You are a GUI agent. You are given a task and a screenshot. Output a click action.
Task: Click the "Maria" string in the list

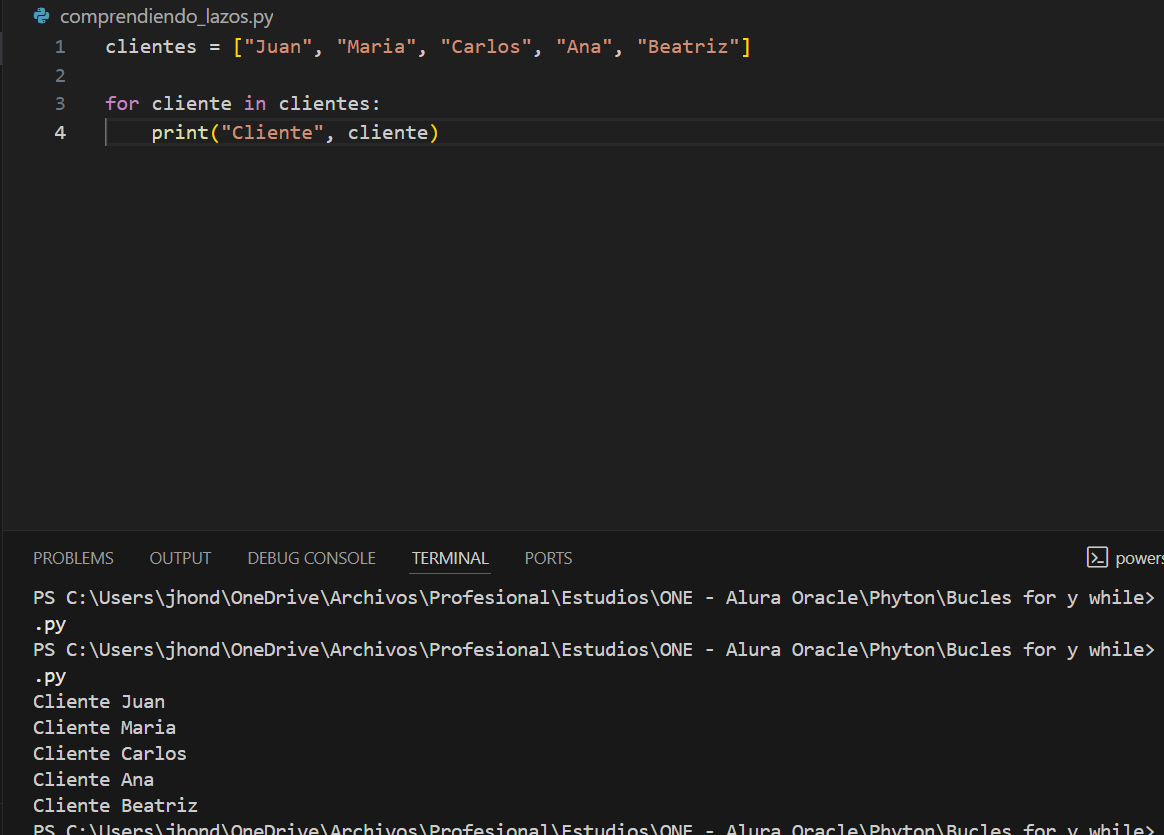coord(376,47)
